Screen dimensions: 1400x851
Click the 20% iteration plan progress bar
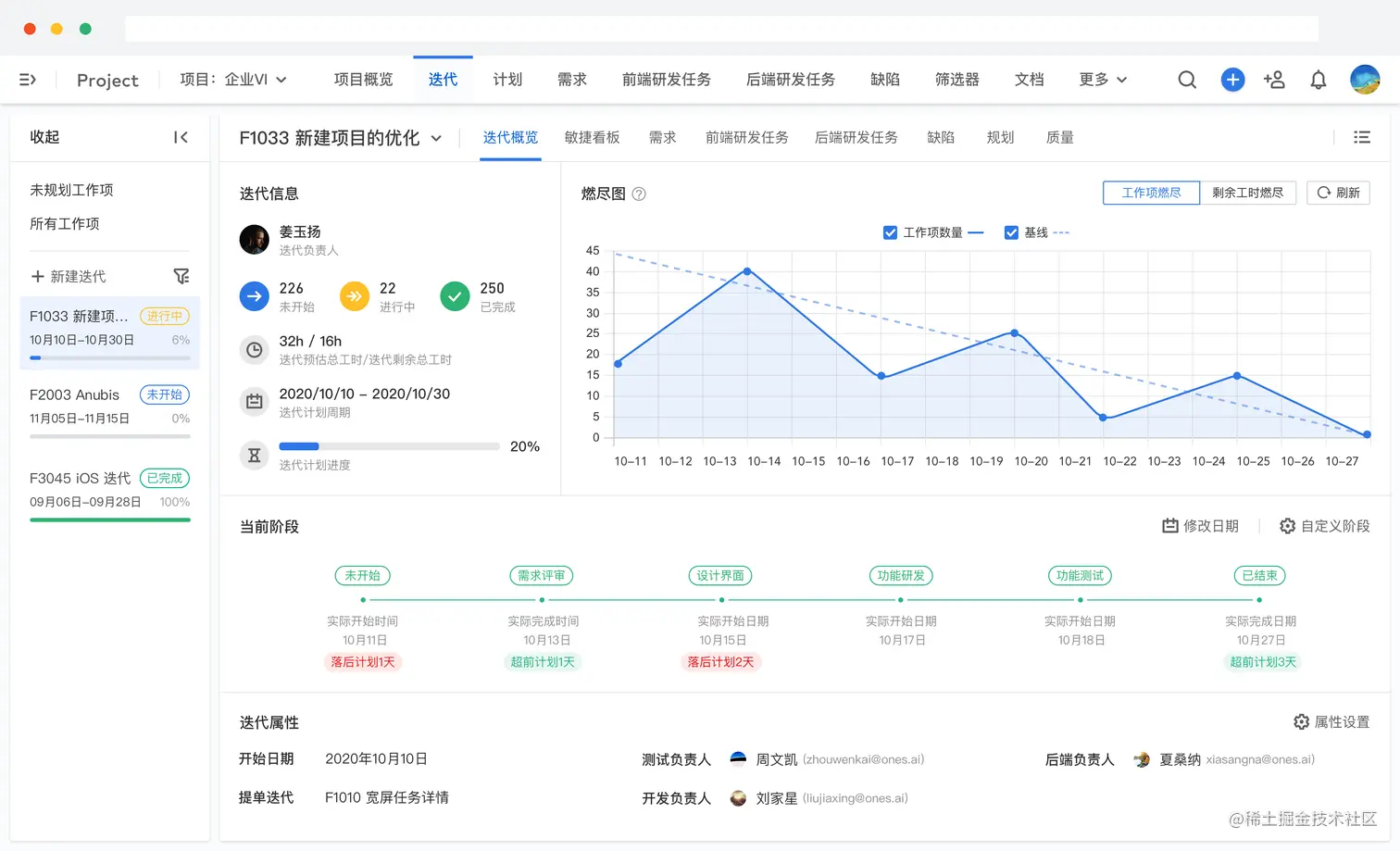point(389,446)
